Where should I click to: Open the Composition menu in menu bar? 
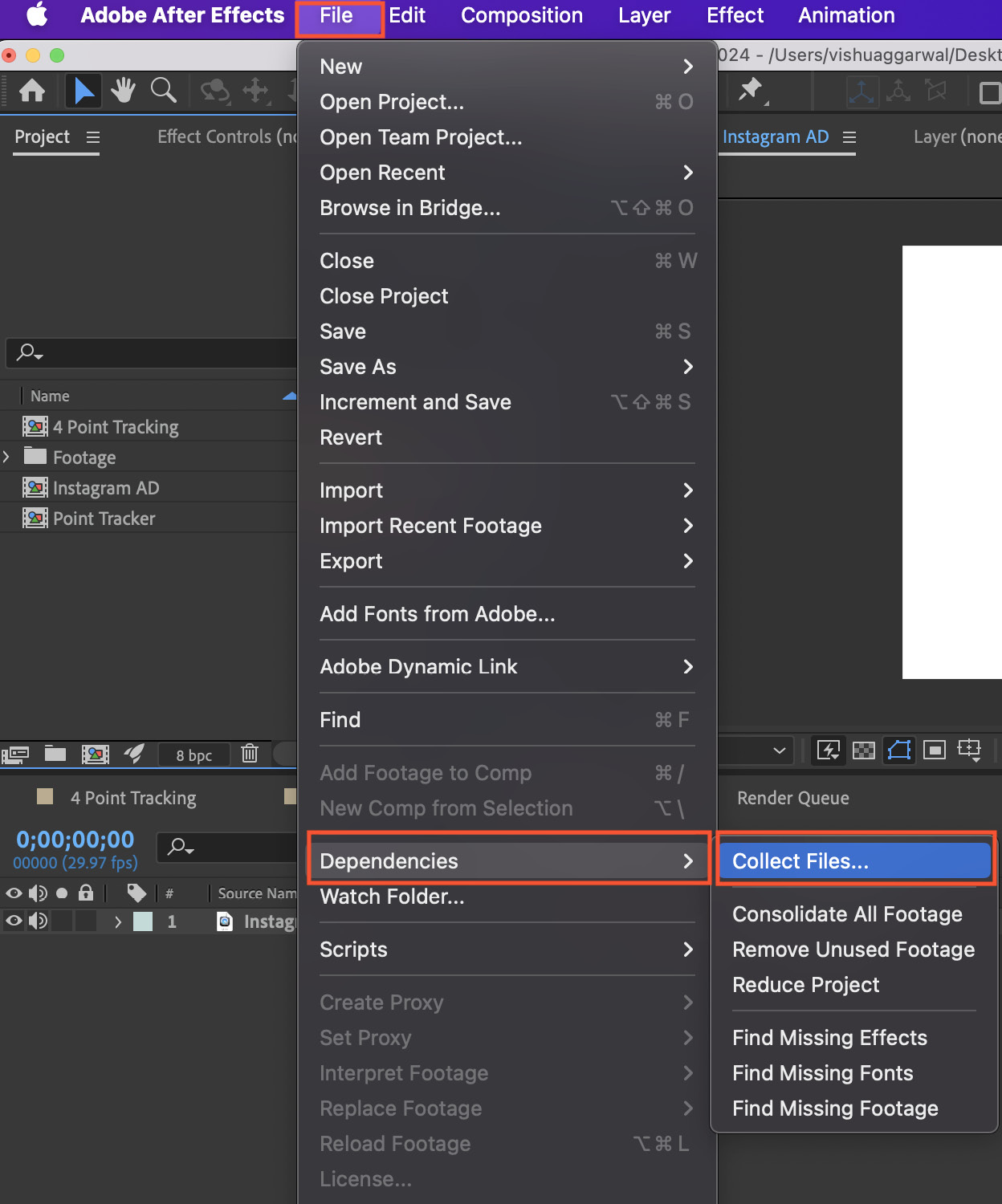pos(522,15)
